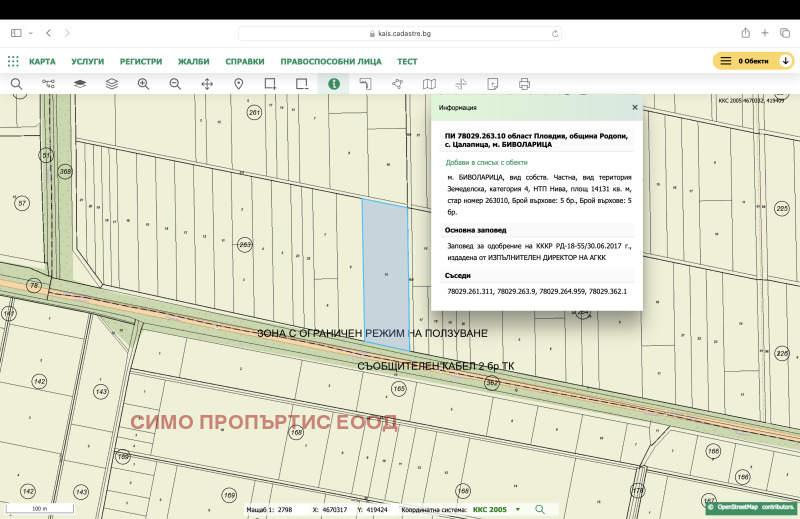800x519 pixels.
Task: Click the zoom out magnifier tool
Action: [175, 84]
